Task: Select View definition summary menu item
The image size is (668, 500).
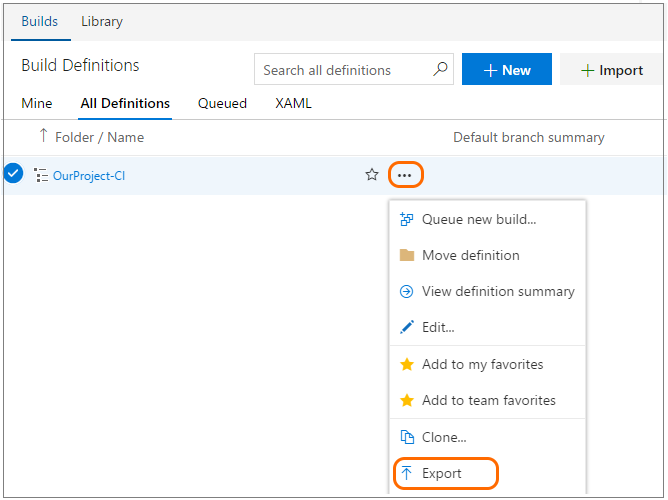Action: (x=497, y=291)
